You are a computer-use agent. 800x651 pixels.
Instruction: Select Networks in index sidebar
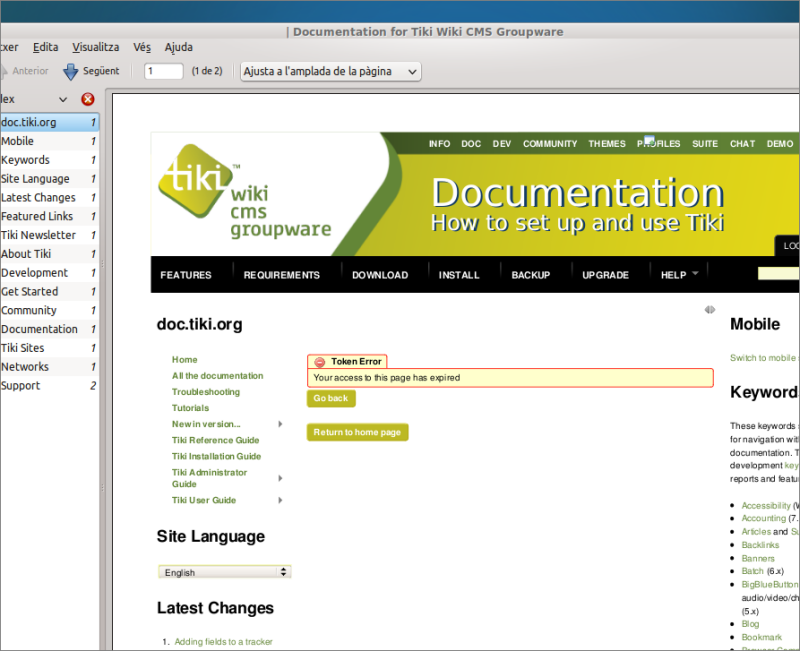pos(49,367)
